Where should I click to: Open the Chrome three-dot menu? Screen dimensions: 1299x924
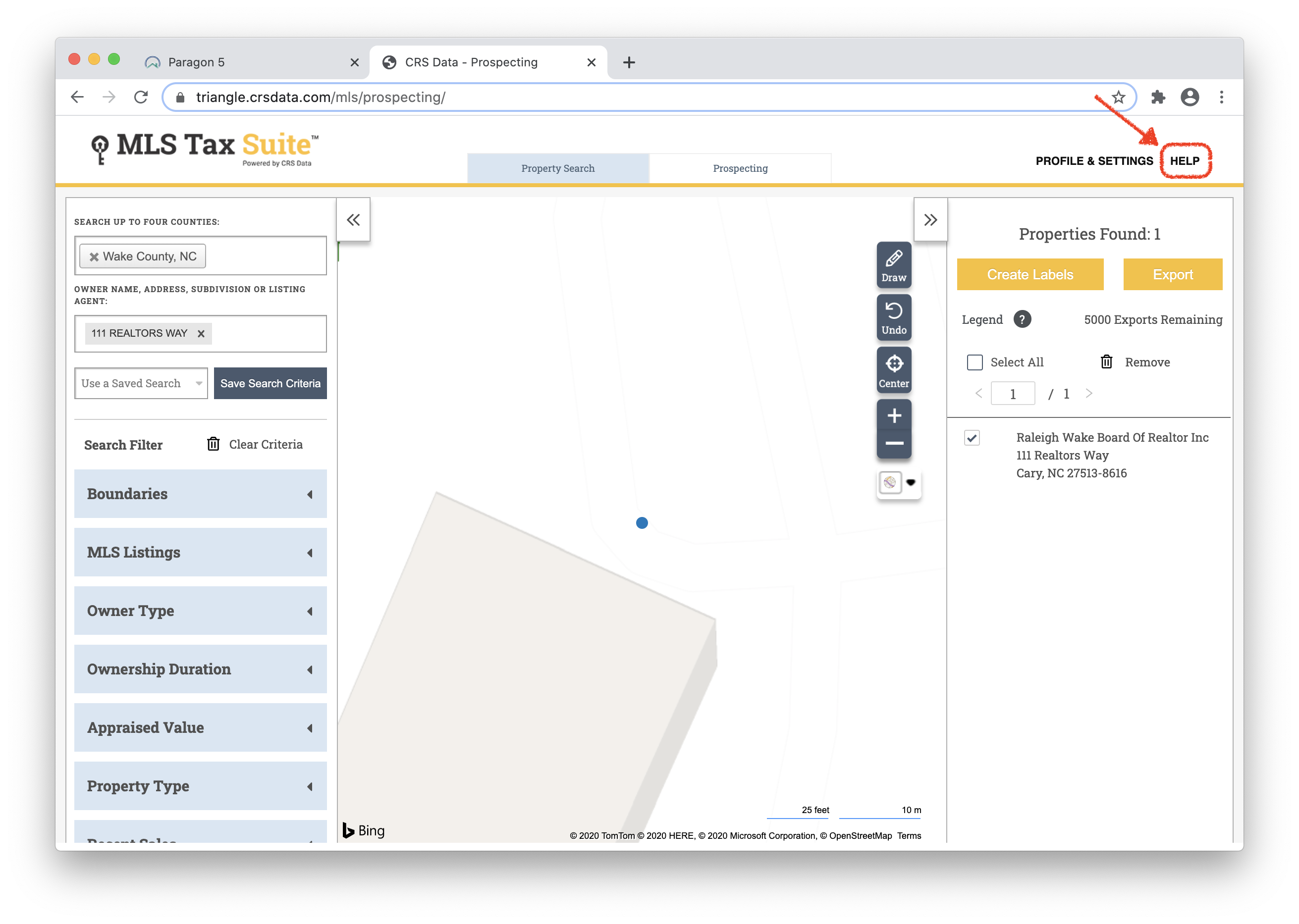(1221, 97)
